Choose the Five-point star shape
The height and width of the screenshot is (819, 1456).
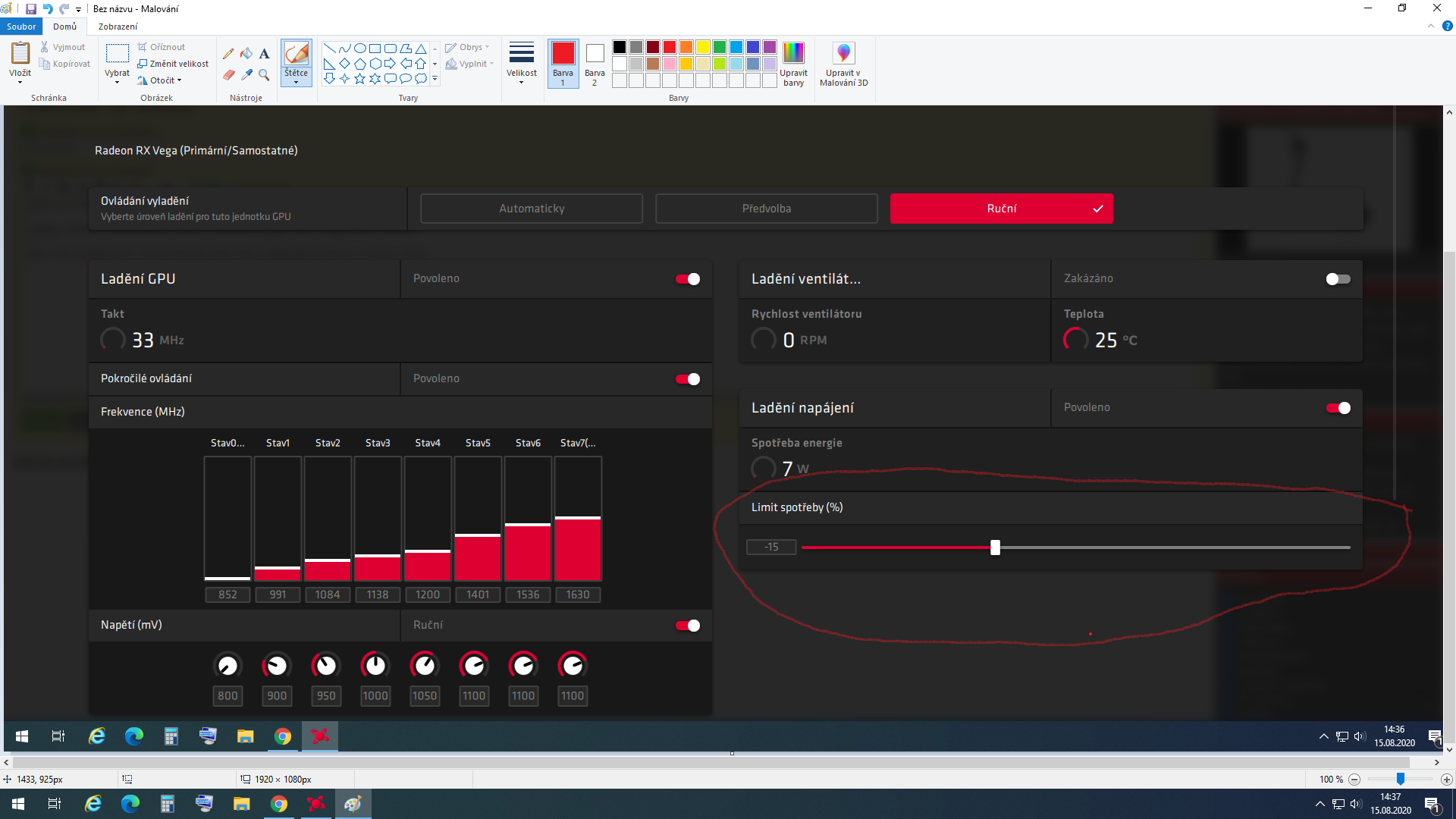pos(360,78)
